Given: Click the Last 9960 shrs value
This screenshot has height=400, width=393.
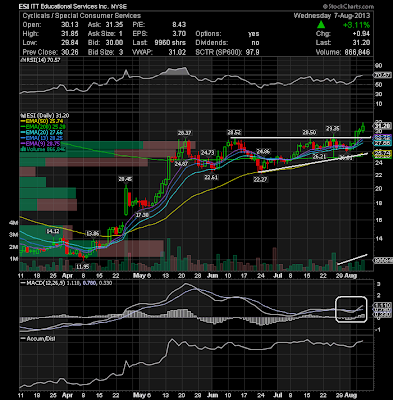Looking at the screenshot, I should tap(170, 43).
